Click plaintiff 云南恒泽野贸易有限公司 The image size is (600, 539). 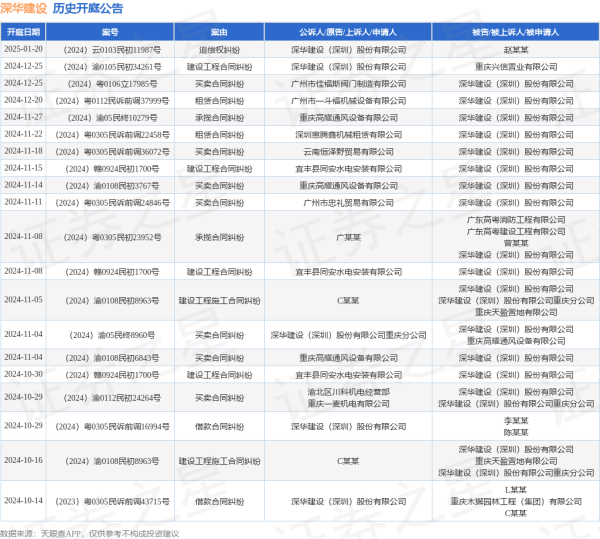[348, 152]
